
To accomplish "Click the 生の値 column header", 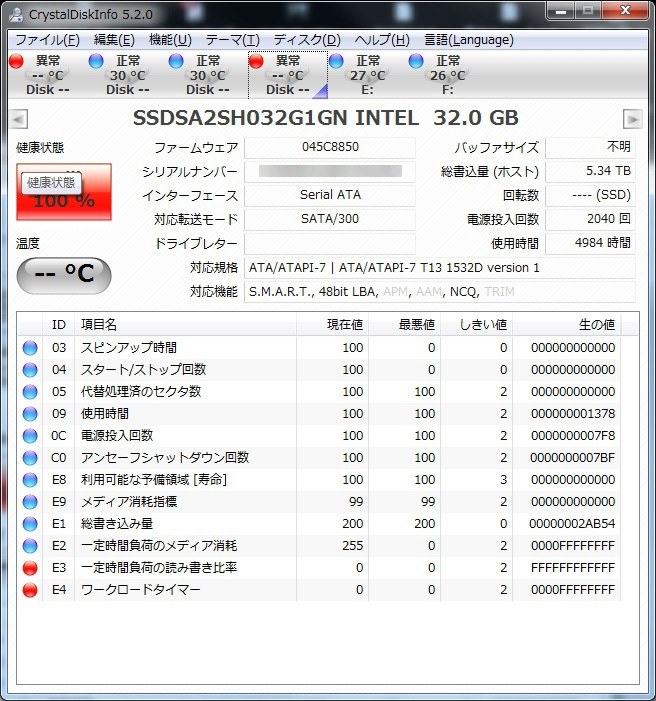I will click(x=566, y=325).
